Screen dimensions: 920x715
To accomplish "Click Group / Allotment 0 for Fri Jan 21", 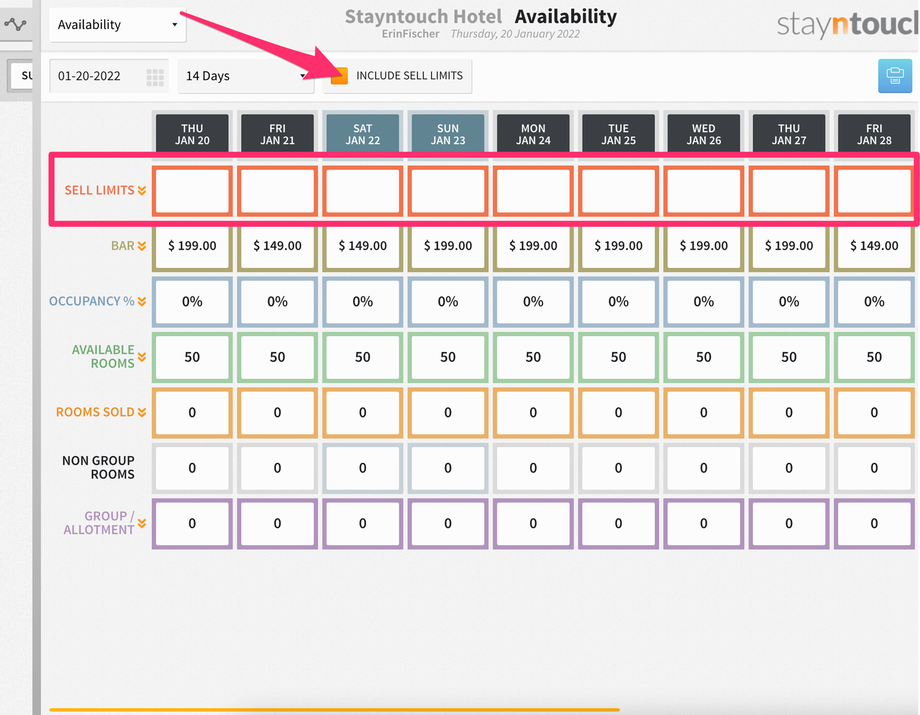I will tap(278, 523).
